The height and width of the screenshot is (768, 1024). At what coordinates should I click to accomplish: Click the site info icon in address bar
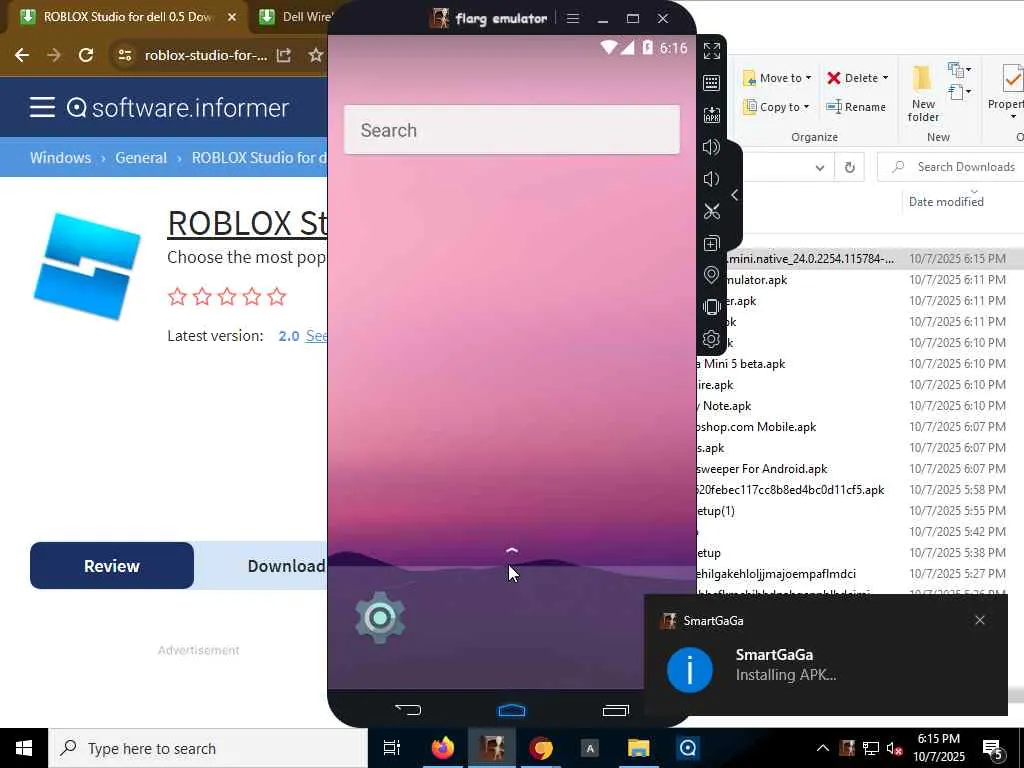pos(125,56)
